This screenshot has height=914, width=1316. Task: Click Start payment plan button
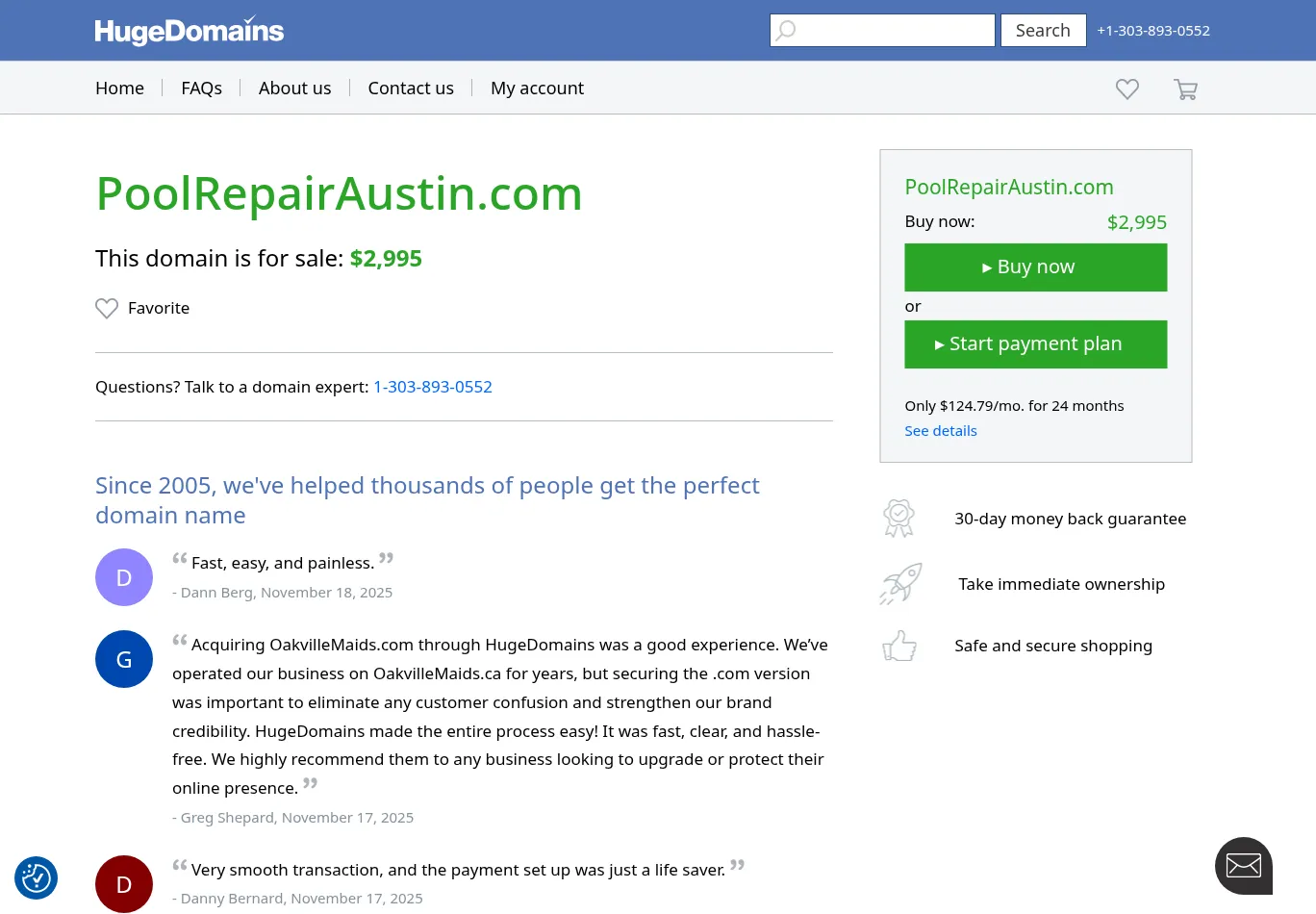(1035, 344)
